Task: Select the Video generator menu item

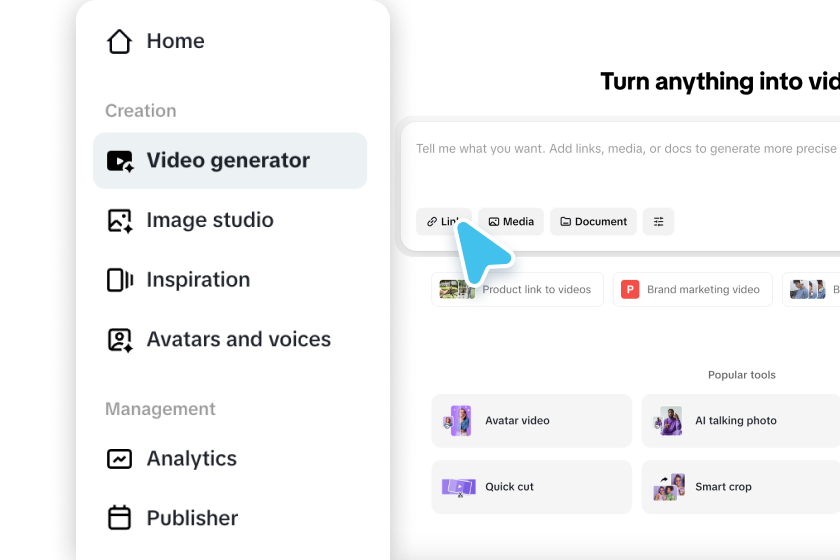Action: pos(230,161)
